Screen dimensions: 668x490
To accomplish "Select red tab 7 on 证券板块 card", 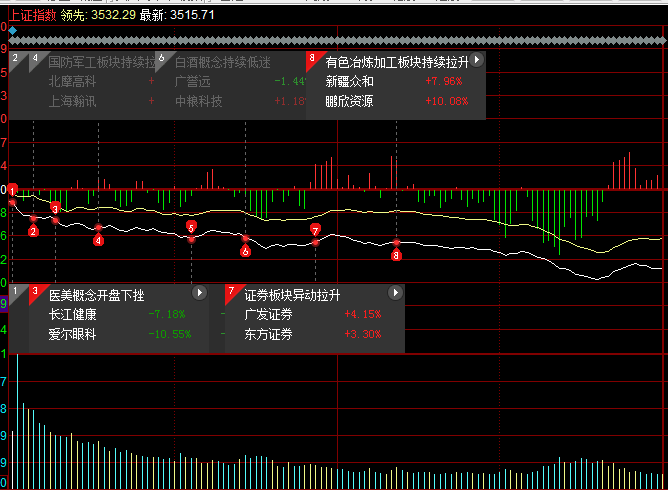I will [231, 291].
